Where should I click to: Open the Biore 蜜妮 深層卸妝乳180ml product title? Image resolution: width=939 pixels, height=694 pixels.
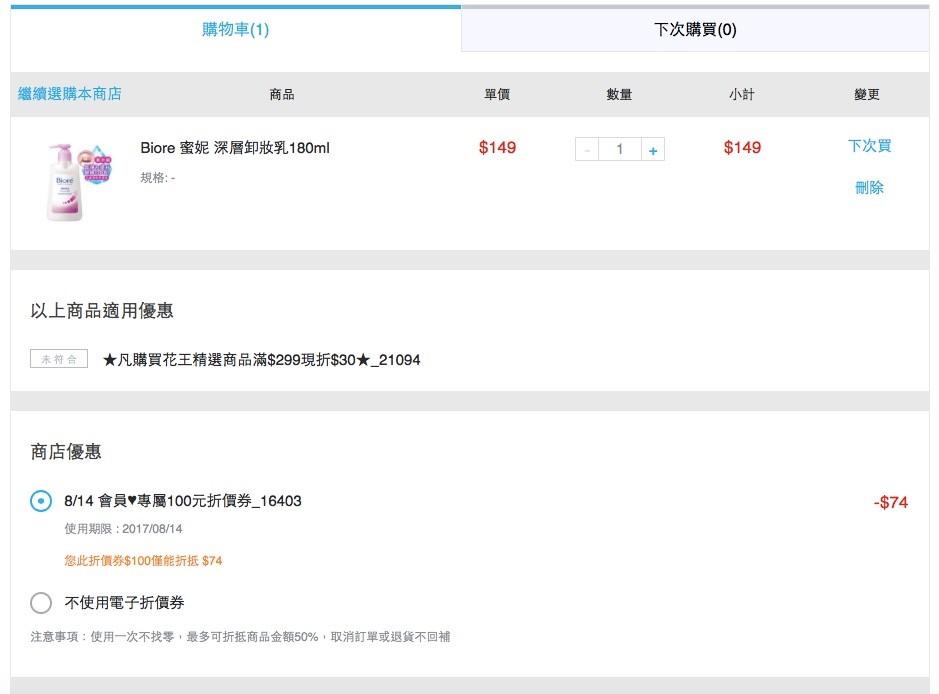click(x=235, y=148)
